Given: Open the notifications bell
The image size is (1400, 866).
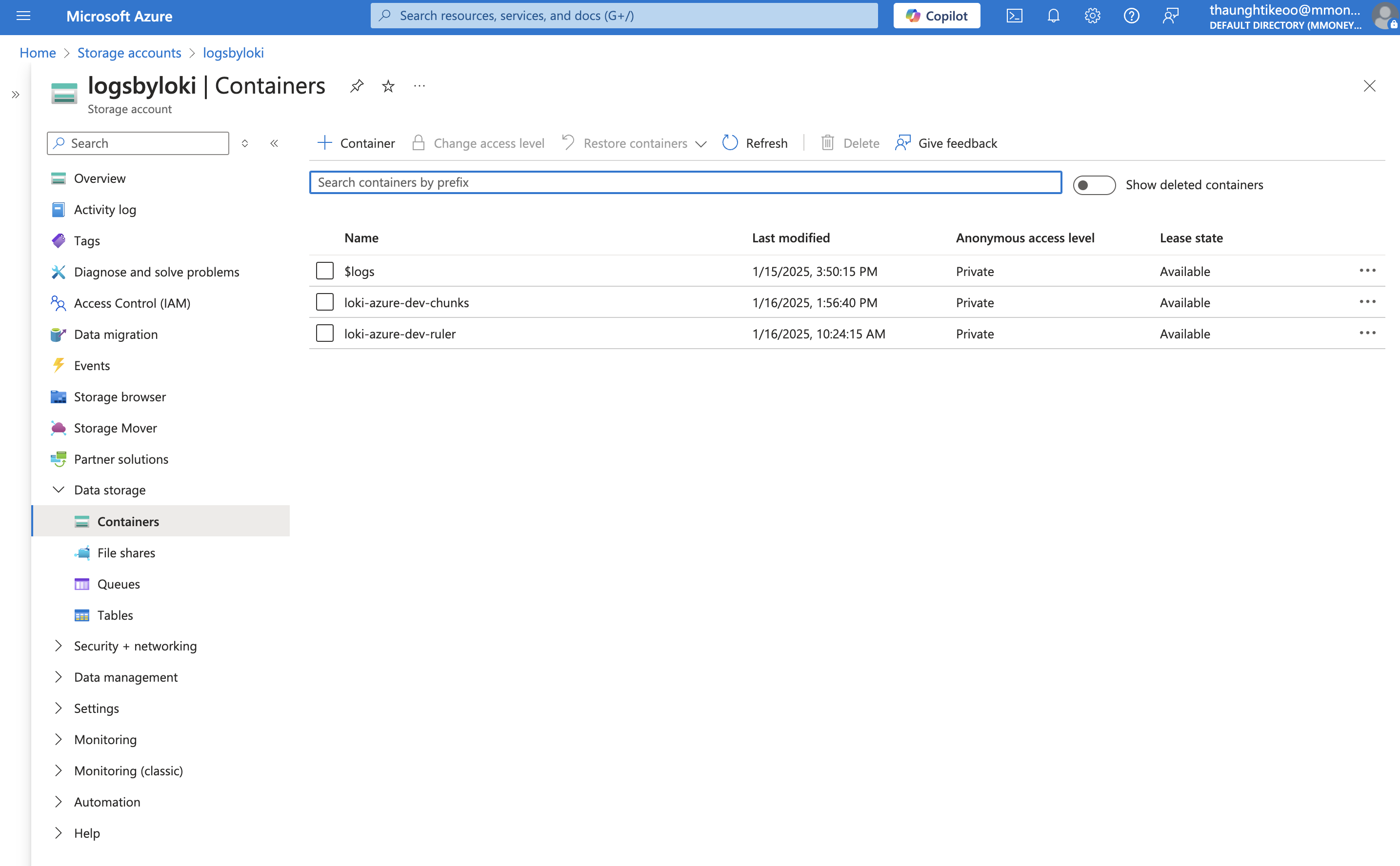Looking at the screenshot, I should click(1053, 16).
